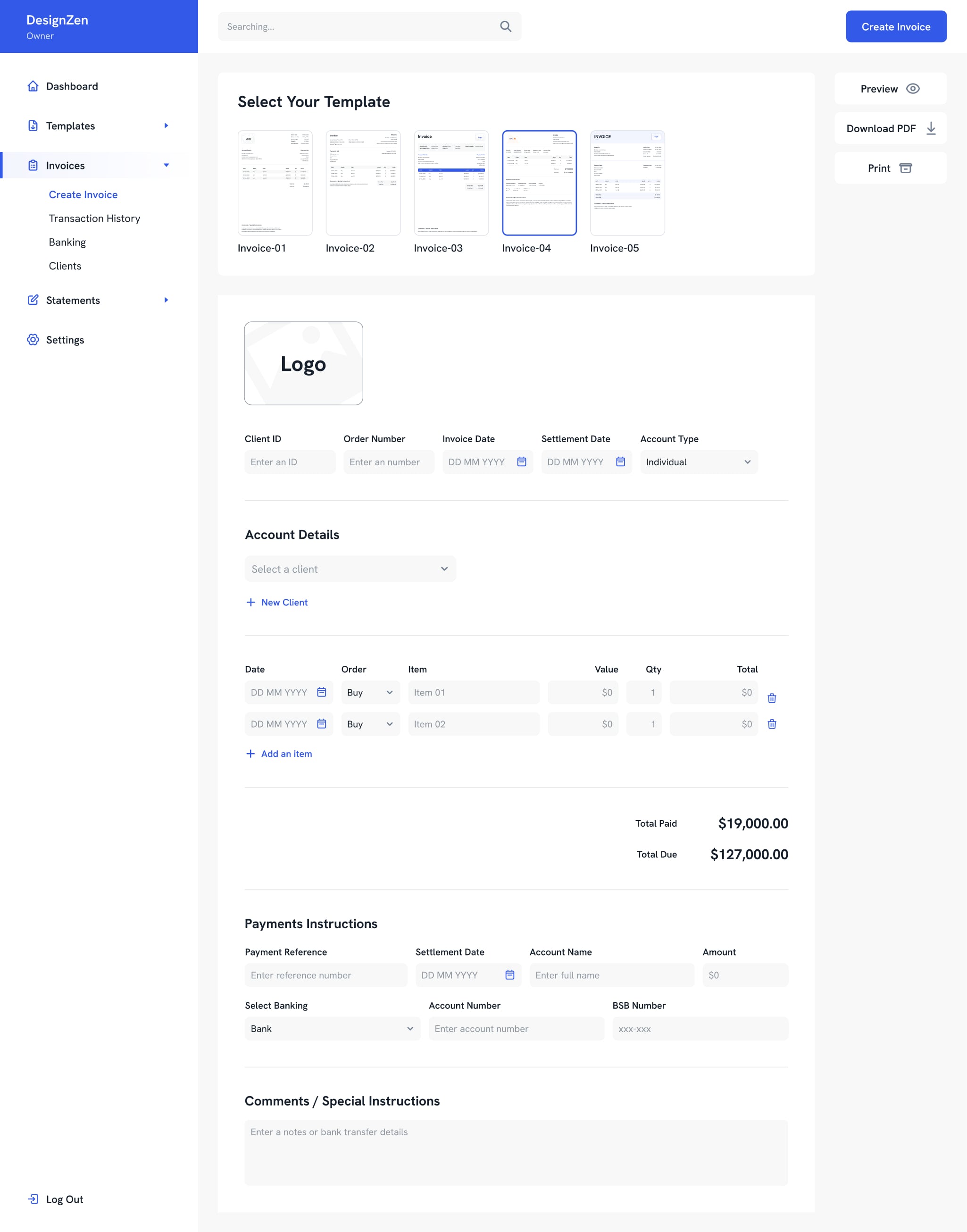The width and height of the screenshot is (967, 1232).
Task: Select the Invoice-04 template thumbnail
Action: click(539, 183)
